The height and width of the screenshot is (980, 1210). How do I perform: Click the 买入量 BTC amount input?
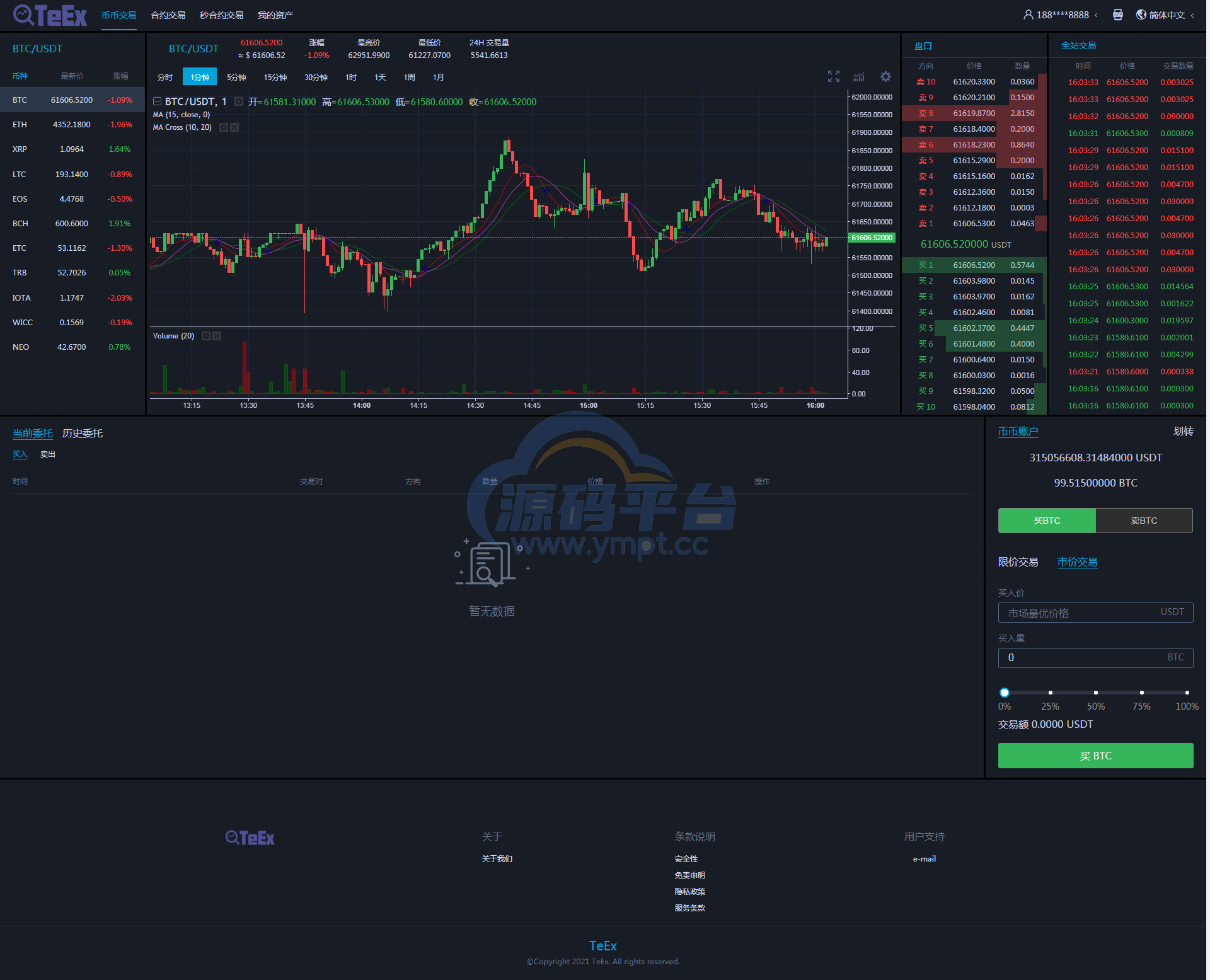(1095, 657)
